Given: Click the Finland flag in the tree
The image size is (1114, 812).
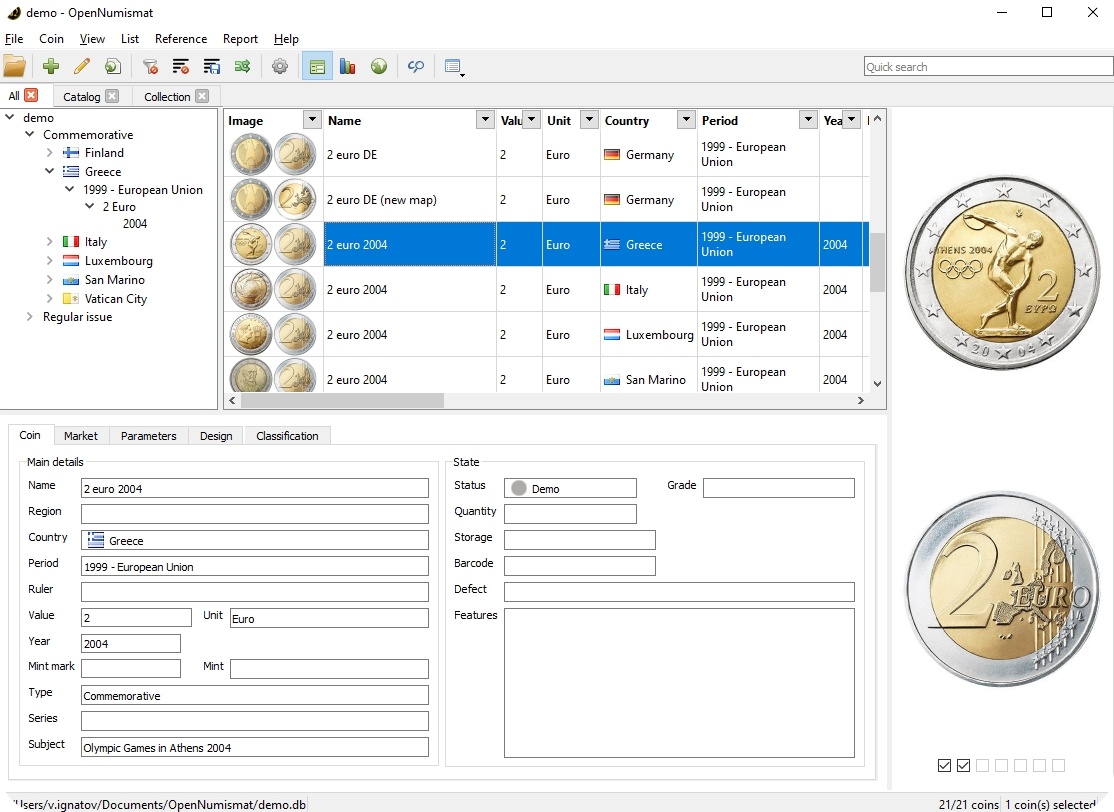Looking at the screenshot, I should [70, 153].
